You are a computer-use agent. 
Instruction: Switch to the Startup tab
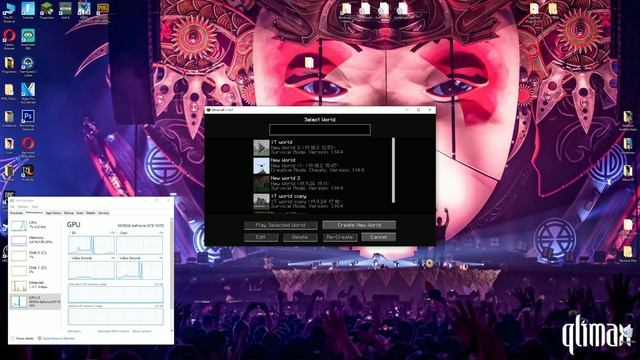69,213
